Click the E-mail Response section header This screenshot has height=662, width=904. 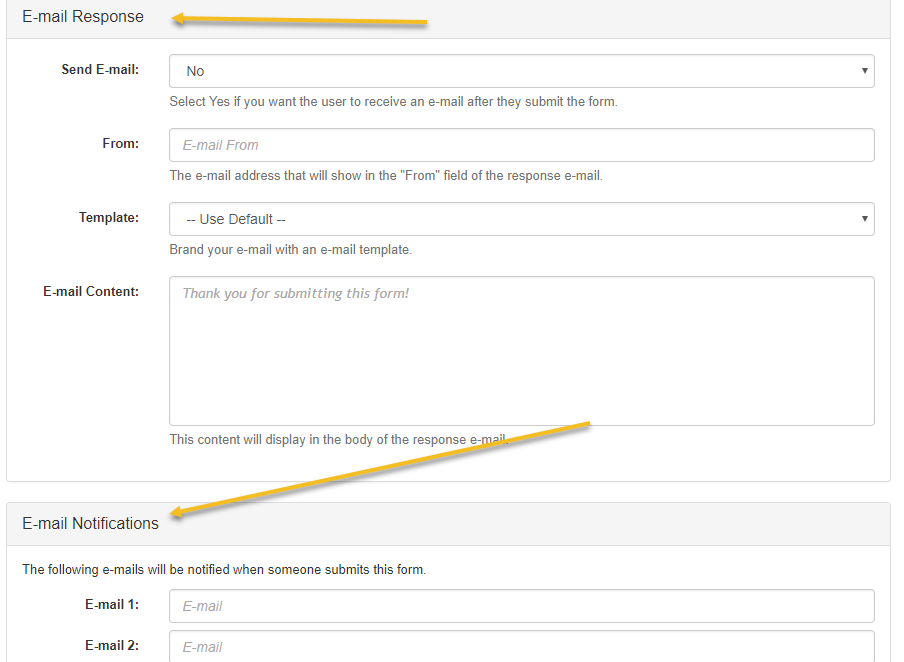pyautogui.click(x=83, y=17)
